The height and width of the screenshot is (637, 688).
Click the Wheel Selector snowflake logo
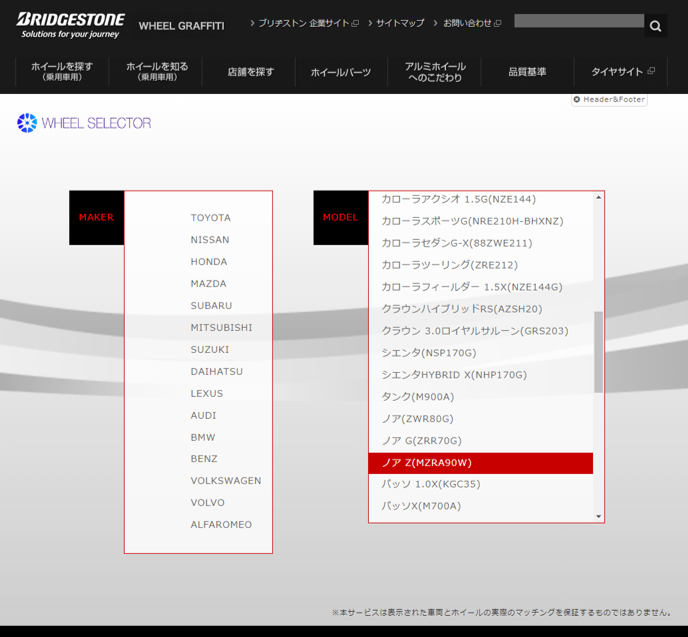[x=27, y=123]
